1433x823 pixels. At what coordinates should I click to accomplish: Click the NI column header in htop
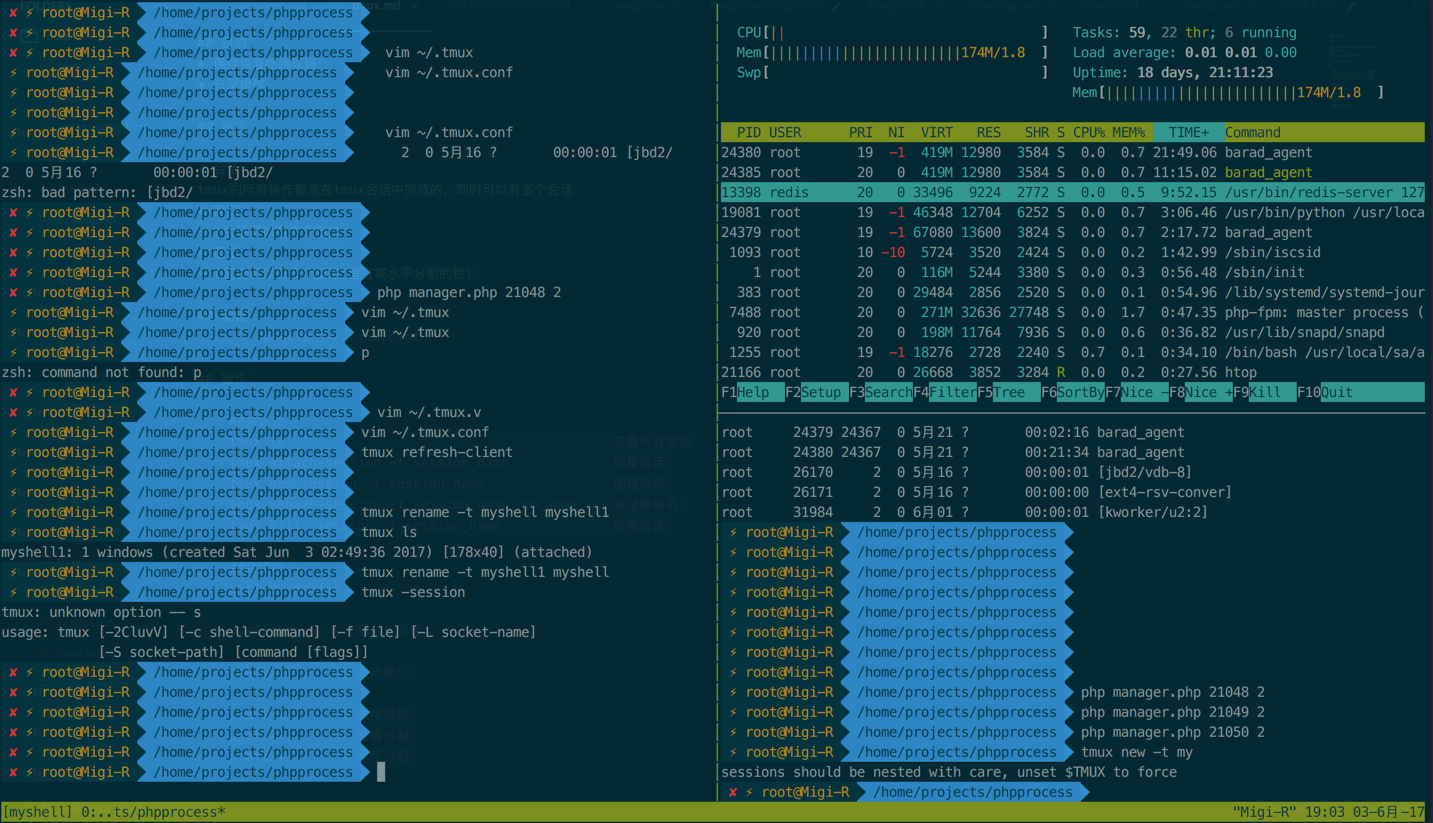click(896, 132)
